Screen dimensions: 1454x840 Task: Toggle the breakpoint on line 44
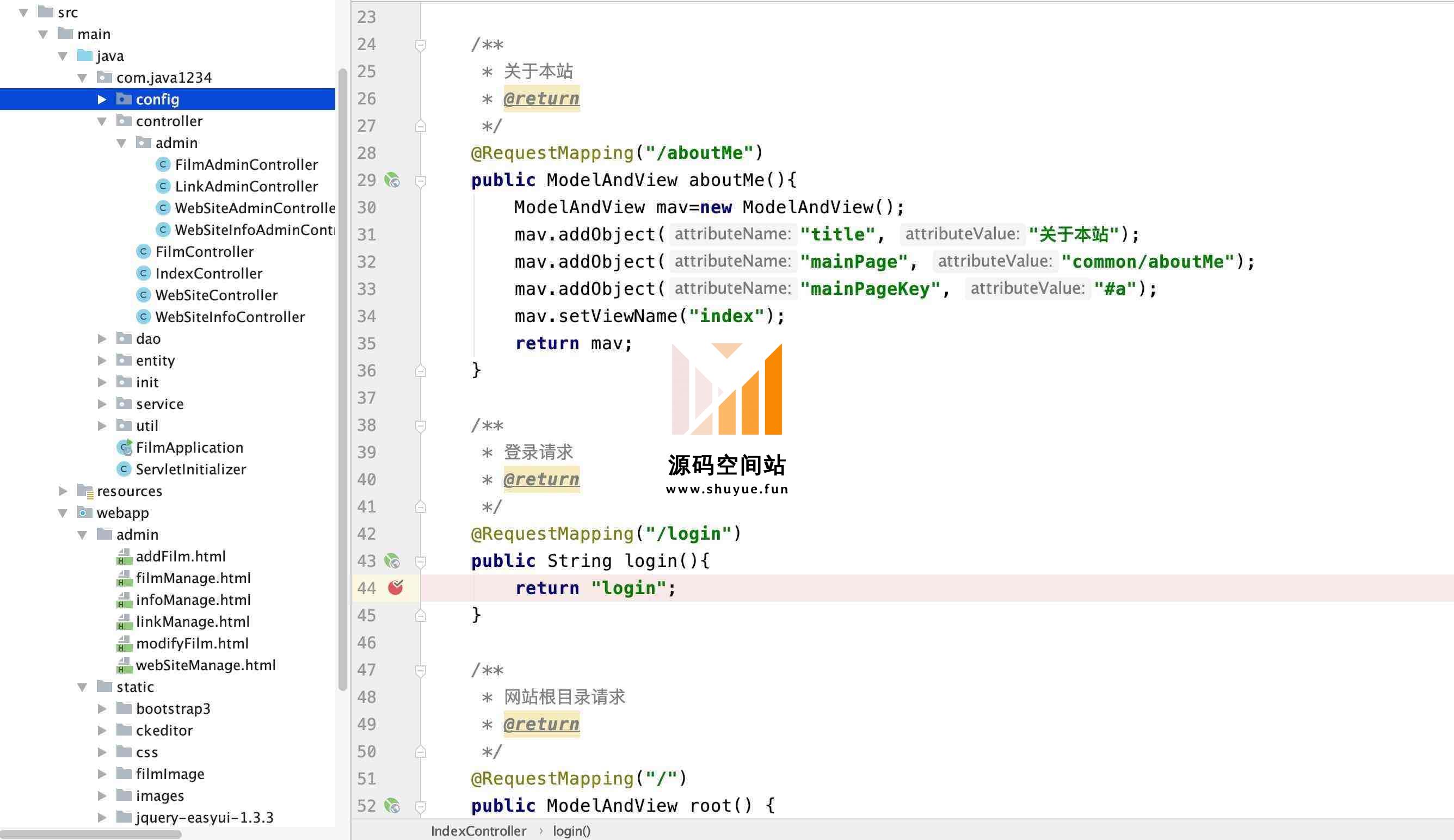(395, 588)
